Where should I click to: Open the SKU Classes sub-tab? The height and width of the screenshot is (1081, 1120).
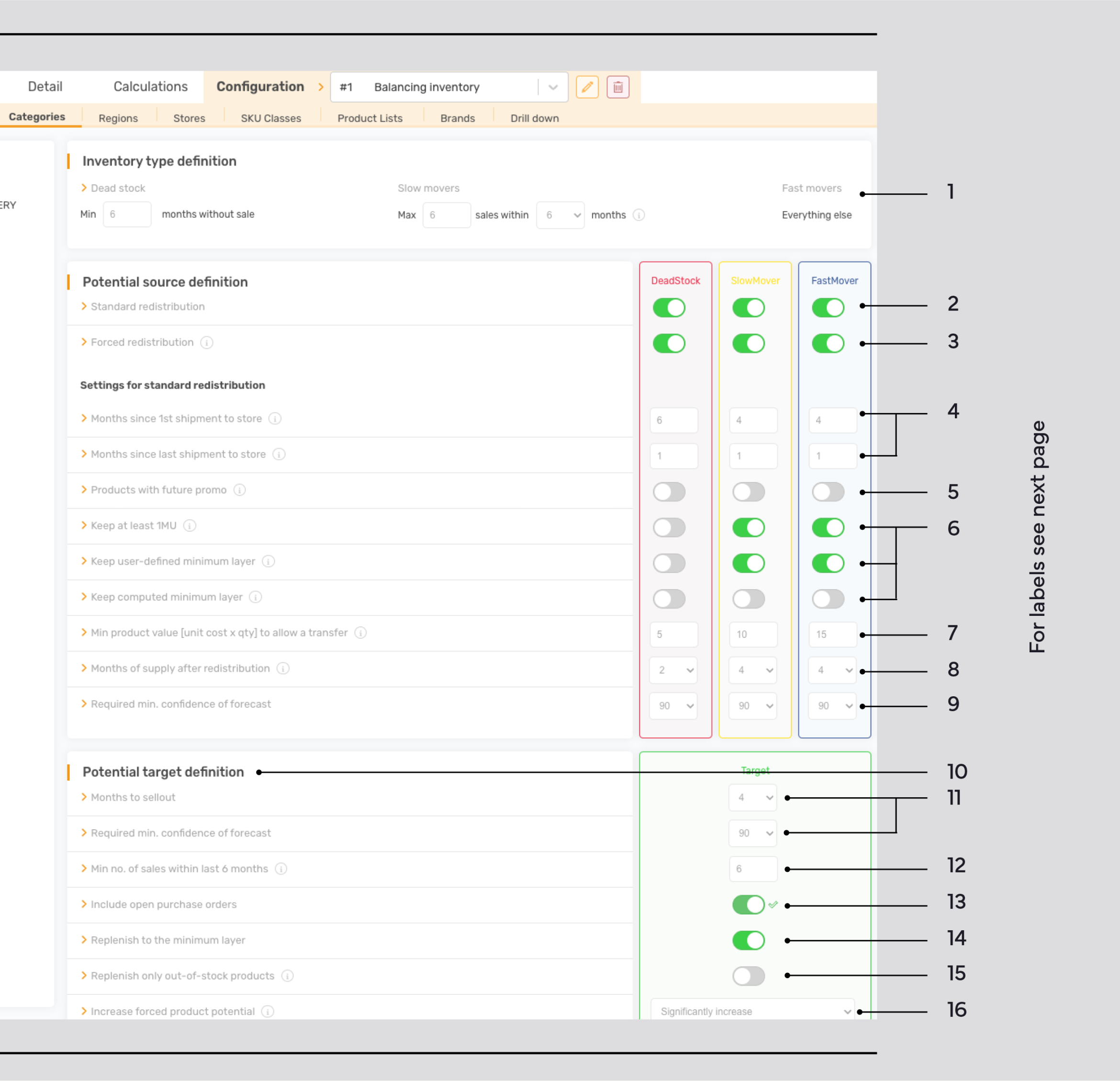[x=271, y=118]
